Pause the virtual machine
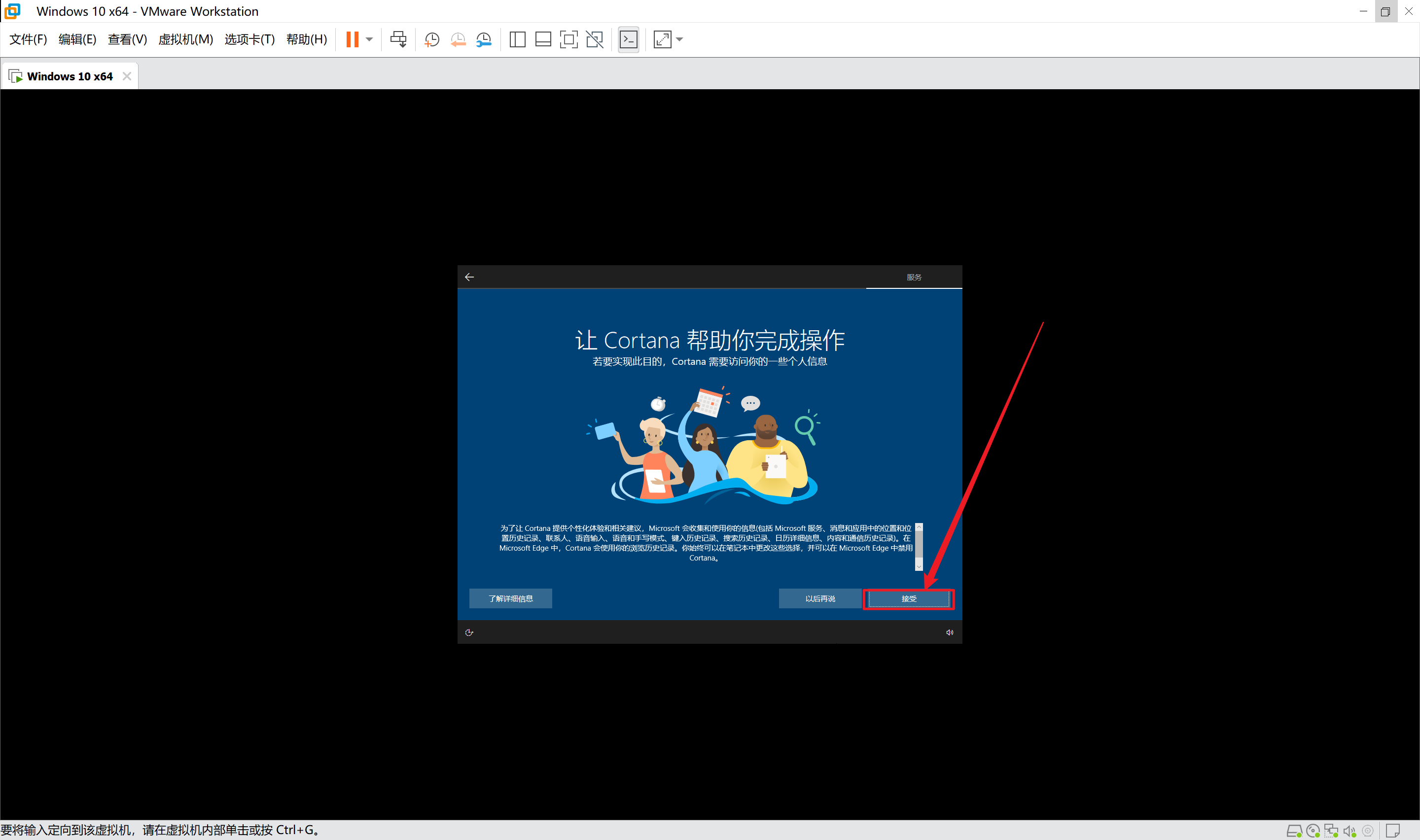1420x840 pixels. pyautogui.click(x=352, y=39)
